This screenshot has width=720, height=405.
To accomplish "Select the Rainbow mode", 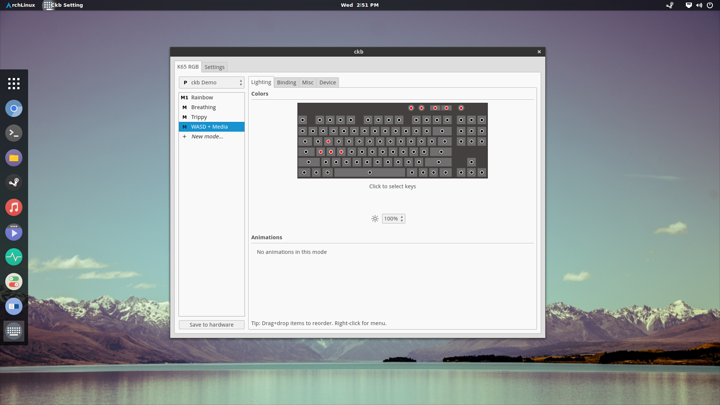I will [x=202, y=98].
